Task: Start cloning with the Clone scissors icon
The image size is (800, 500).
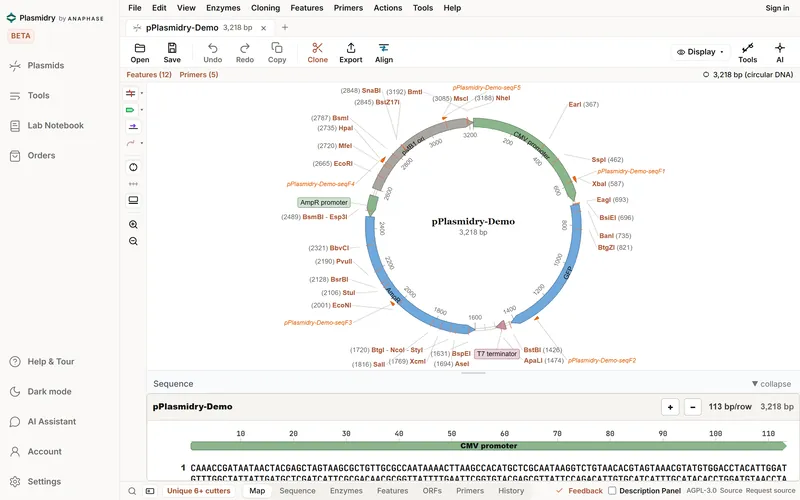Action: tap(317, 48)
